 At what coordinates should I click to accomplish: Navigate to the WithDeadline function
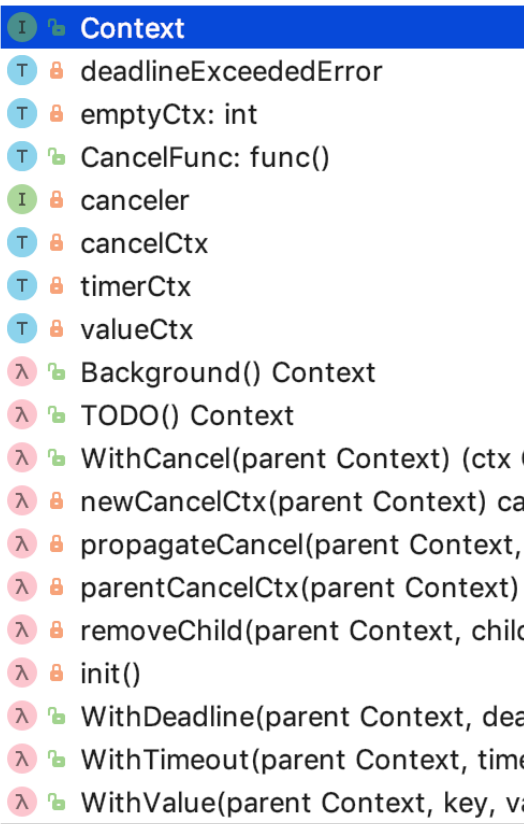pos(262,716)
